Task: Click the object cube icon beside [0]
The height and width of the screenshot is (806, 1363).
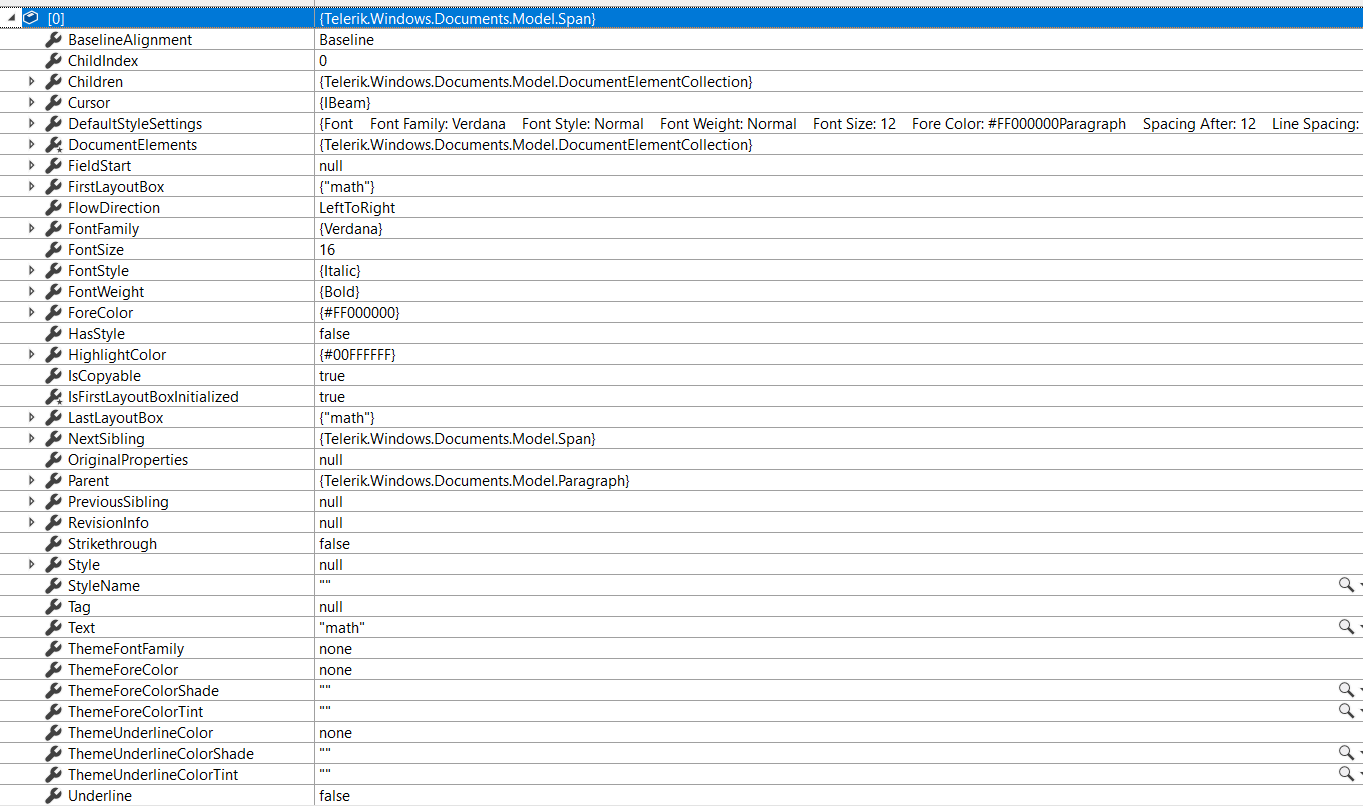Action: pos(31,18)
